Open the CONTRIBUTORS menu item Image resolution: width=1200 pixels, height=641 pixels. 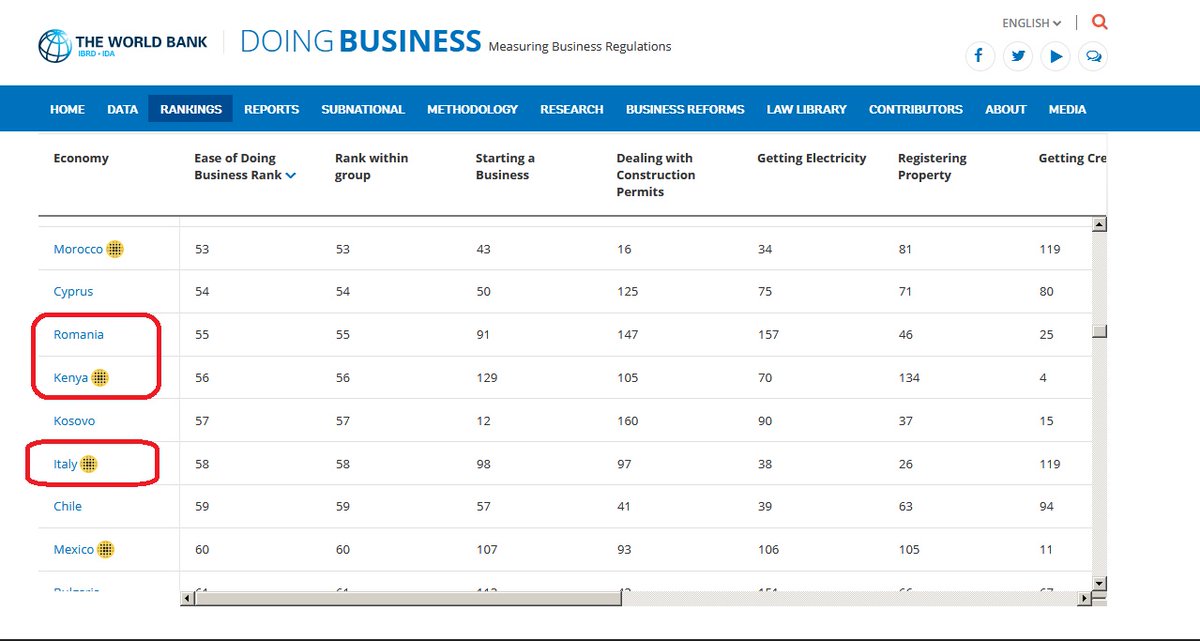click(916, 109)
